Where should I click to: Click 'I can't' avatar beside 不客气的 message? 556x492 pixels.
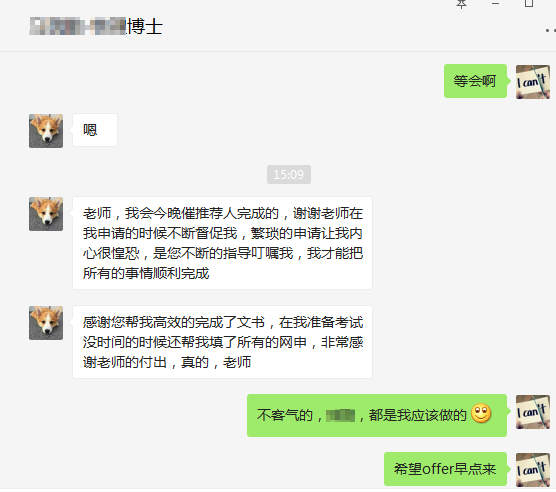point(533,412)
